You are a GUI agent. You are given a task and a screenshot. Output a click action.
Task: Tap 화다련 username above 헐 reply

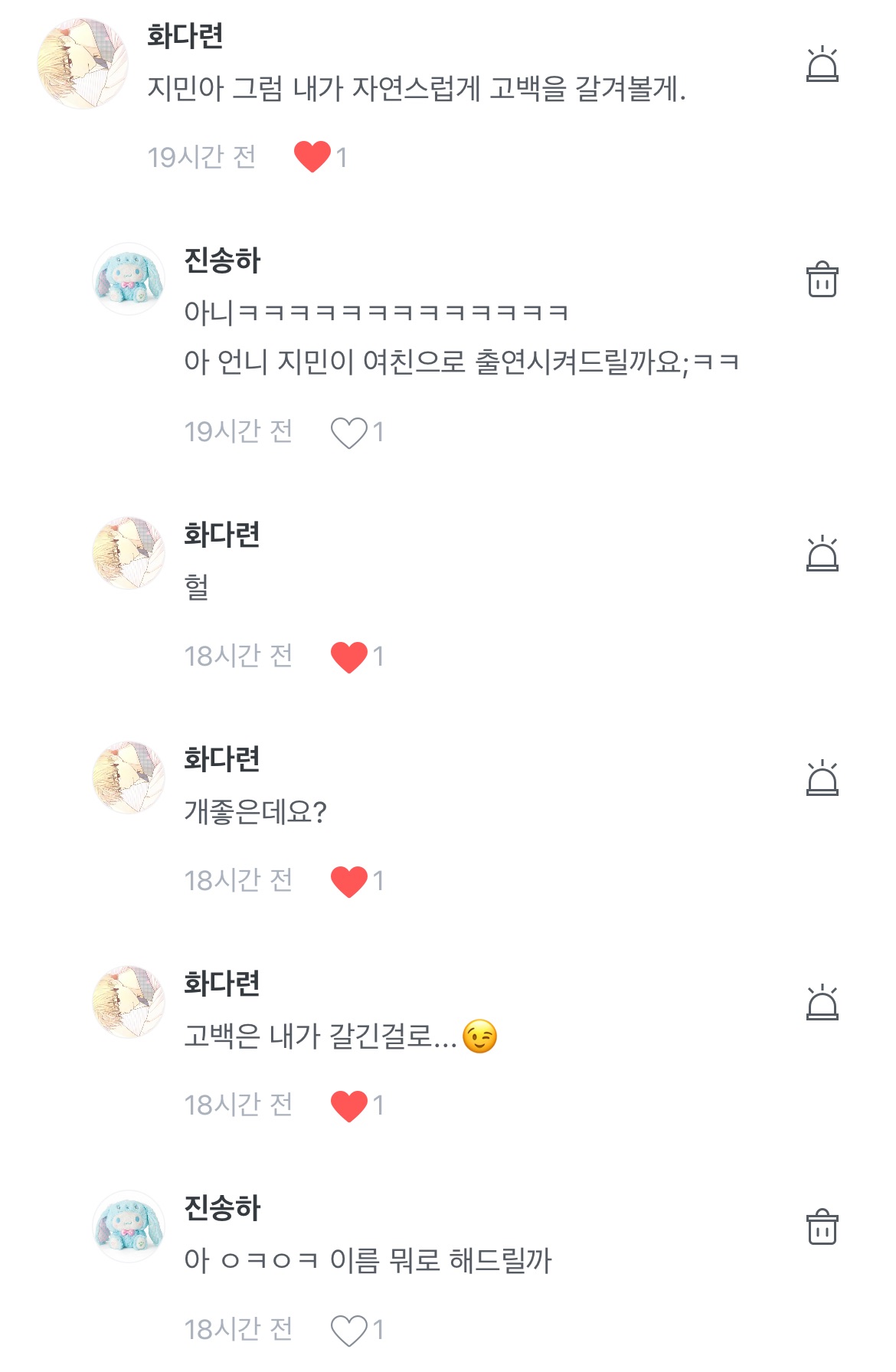click(x=222, y=535)
